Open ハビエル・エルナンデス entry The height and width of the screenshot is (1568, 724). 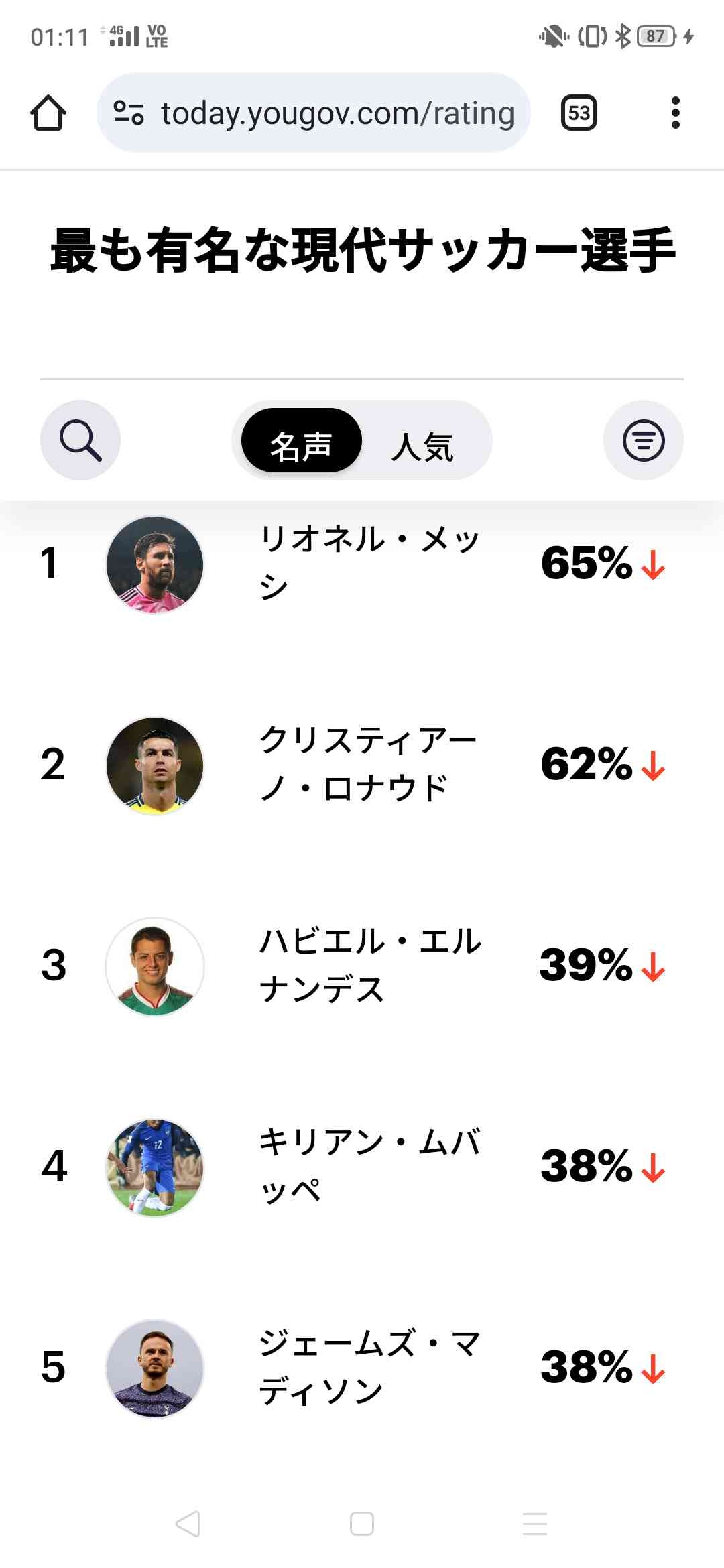[370, 965]
